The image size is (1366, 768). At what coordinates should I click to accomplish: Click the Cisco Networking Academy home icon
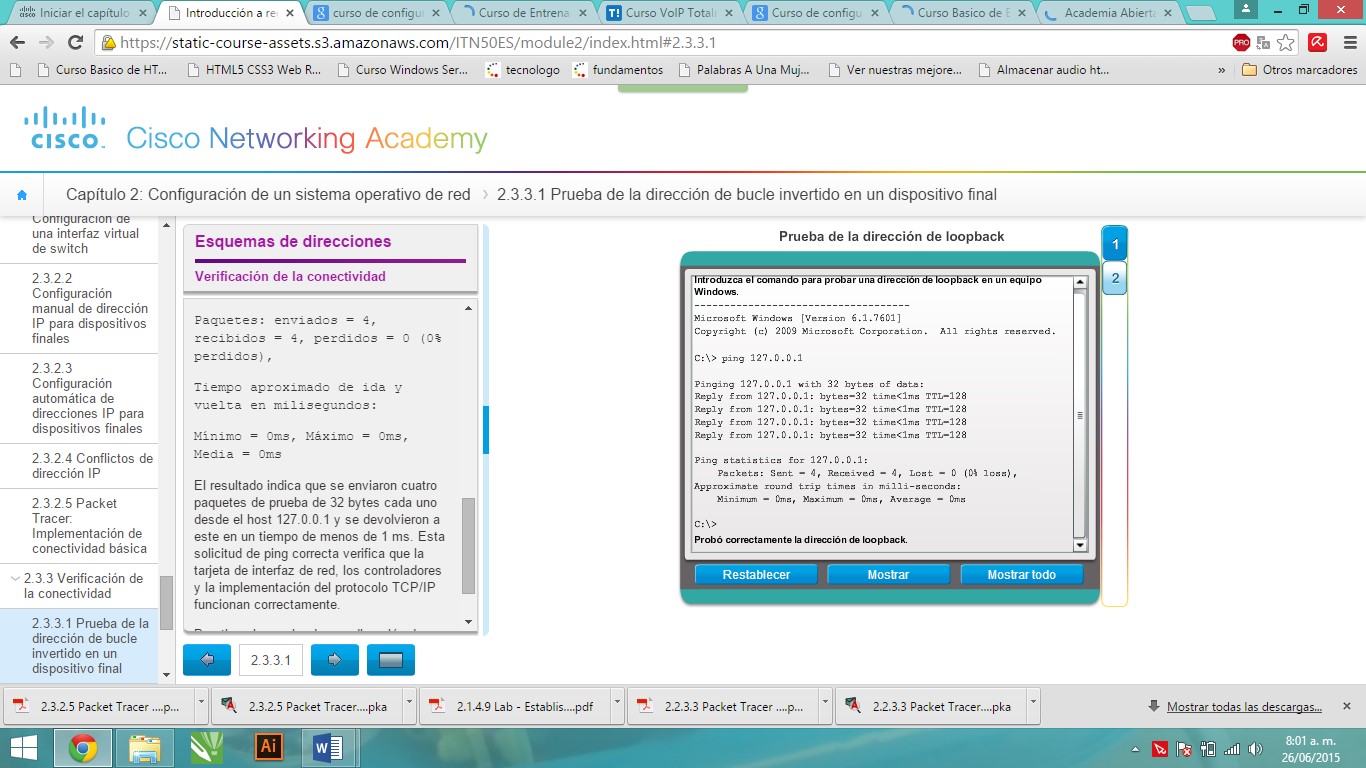click(22, 195)
